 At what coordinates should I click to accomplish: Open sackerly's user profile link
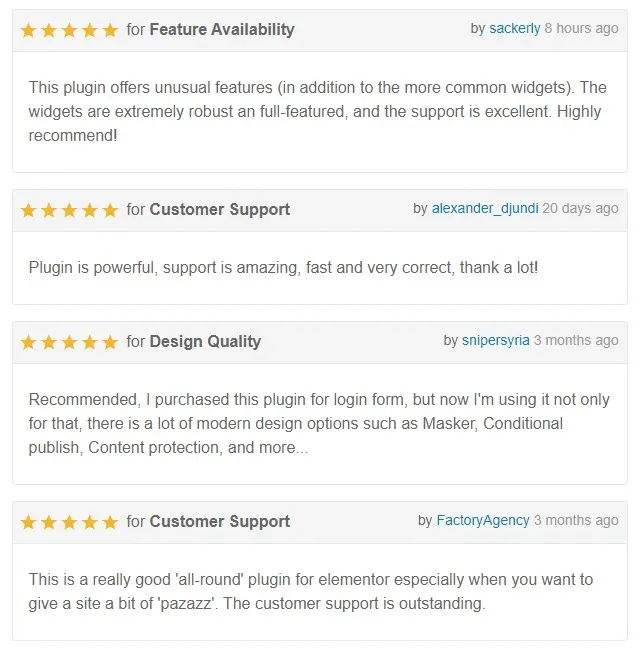tap(514, 28)
